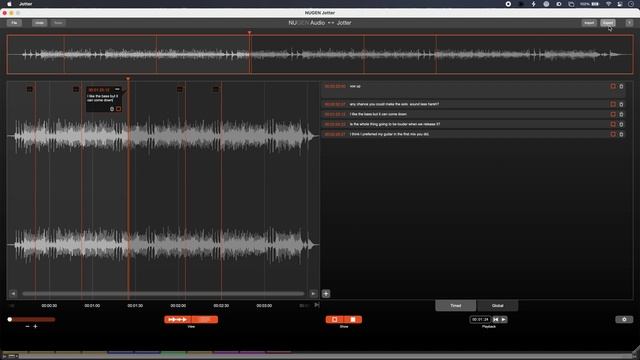Jump to end using the timeline skip icon

click(x=317, y=305)
